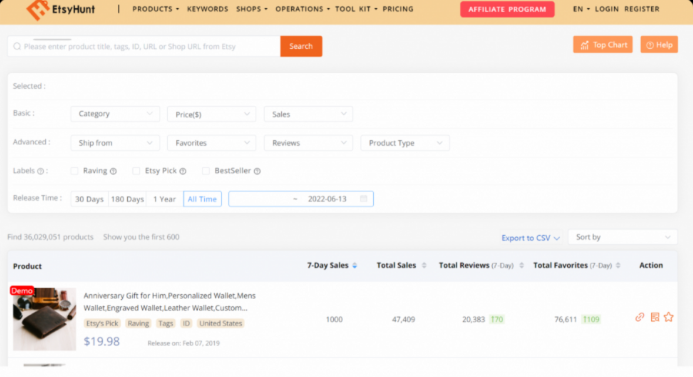Open the Sort by dropdown

coord(622,237)
